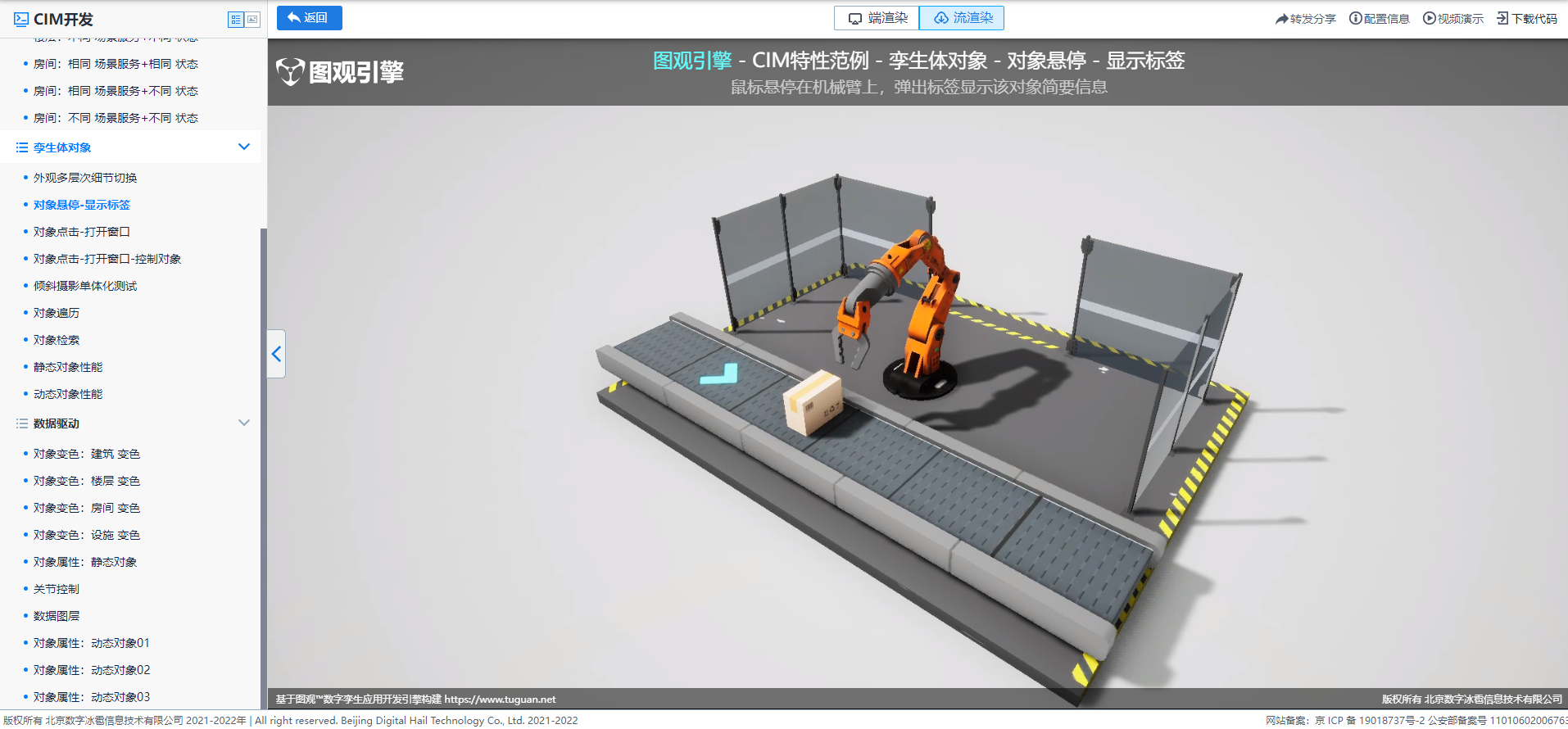Open 房间：相同 场景服务+不同 状态

[x=116, y=91]
